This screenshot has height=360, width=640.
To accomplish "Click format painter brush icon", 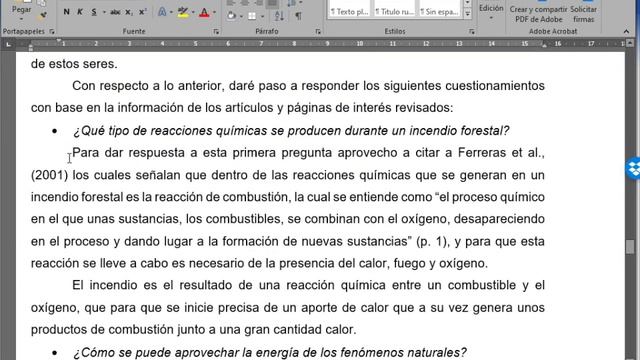I will pos(42,16).
